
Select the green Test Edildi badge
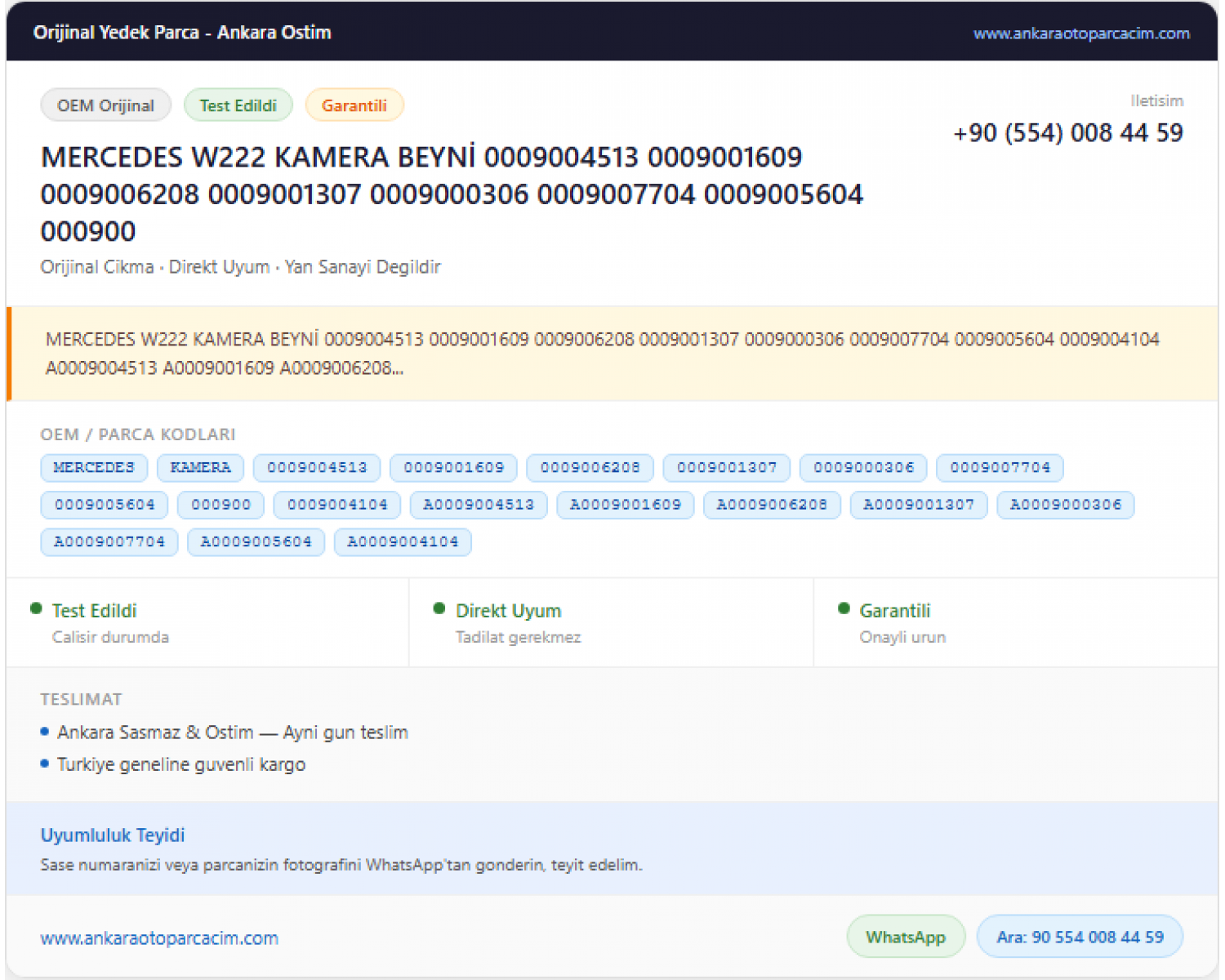238,105
